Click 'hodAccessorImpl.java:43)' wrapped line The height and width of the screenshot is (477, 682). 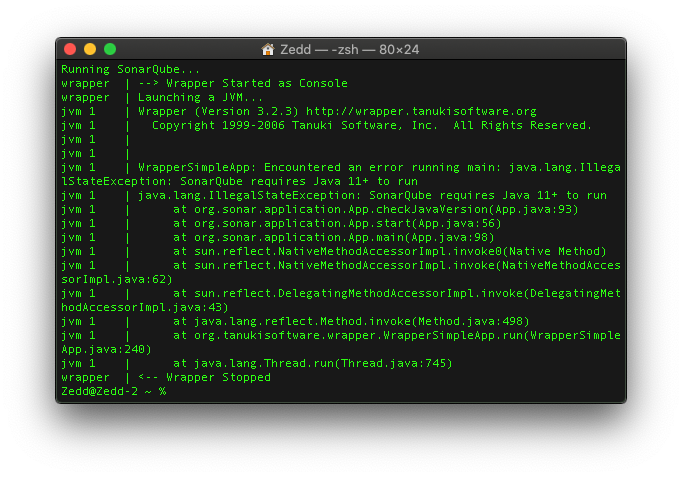[144, 307]
